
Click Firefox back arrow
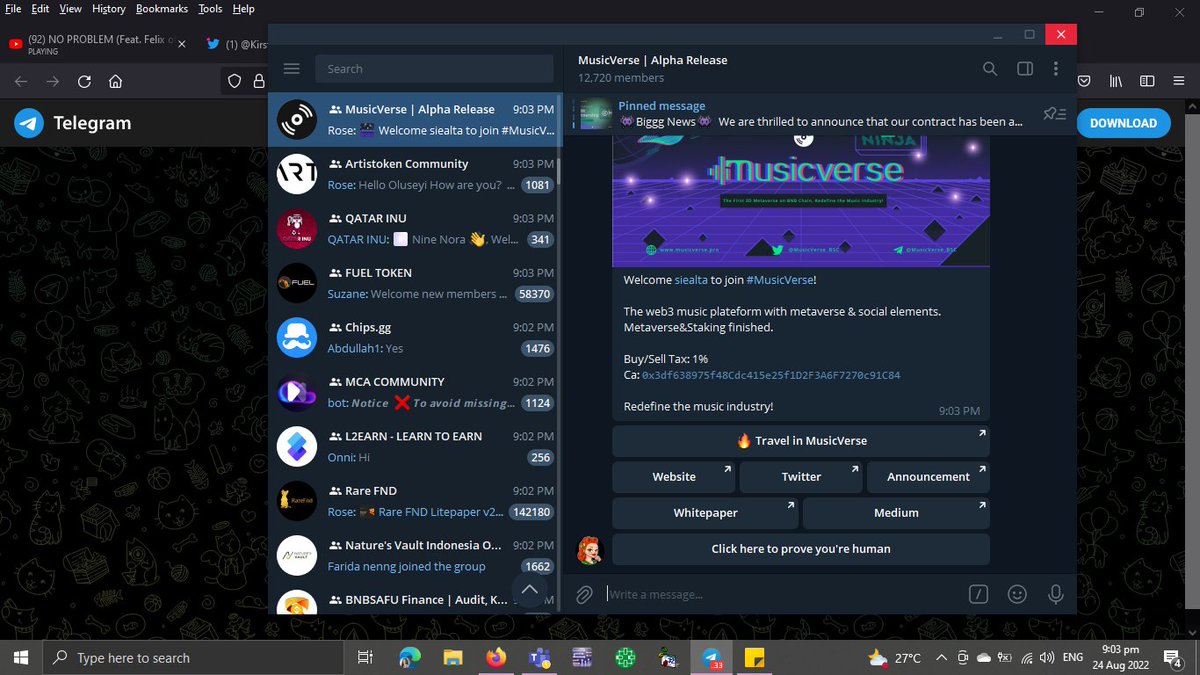click(x=22, y=82)
